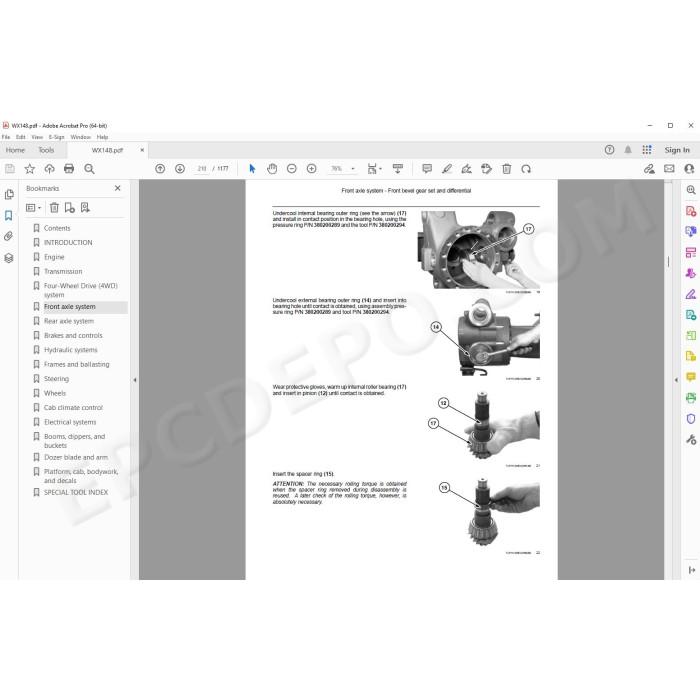Open the apps grid icon
The image size is (700, 700).
647,150
